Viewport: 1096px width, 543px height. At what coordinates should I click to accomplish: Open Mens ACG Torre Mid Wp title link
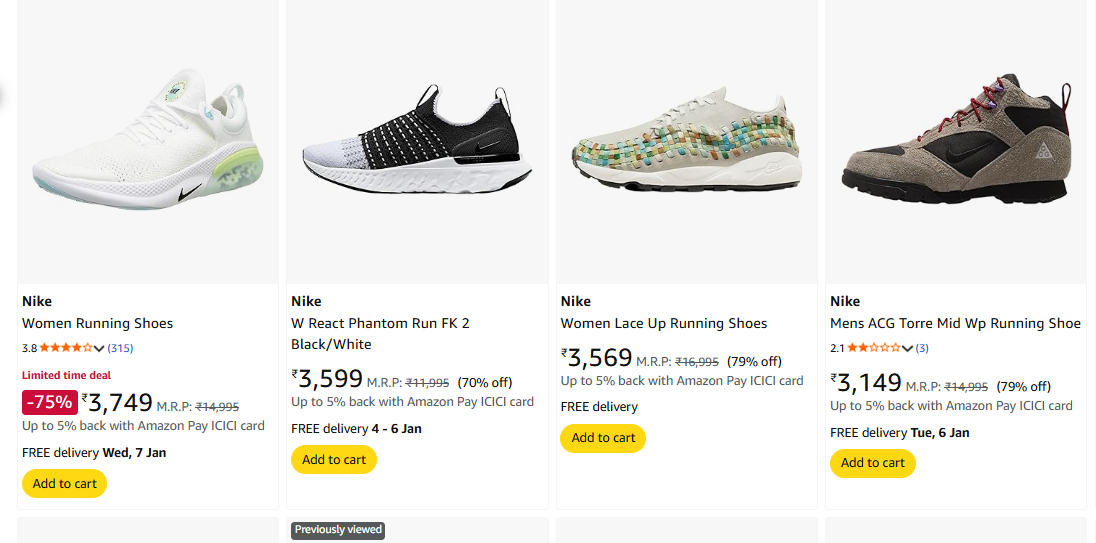point(955,323)
